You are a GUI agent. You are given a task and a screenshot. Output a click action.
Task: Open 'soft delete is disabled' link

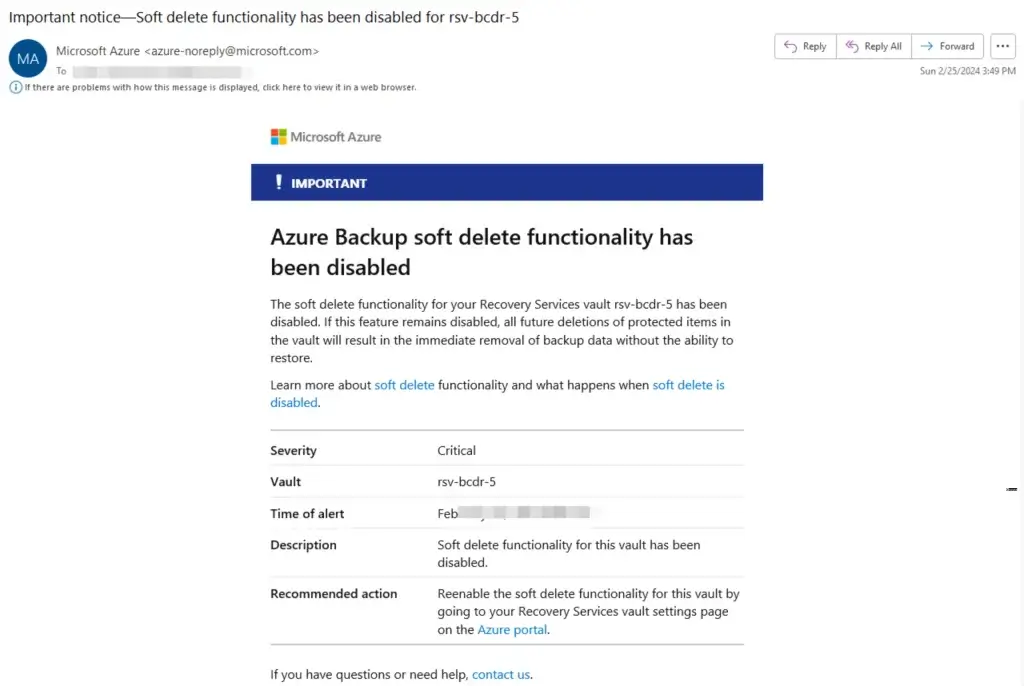coord(498,394)
